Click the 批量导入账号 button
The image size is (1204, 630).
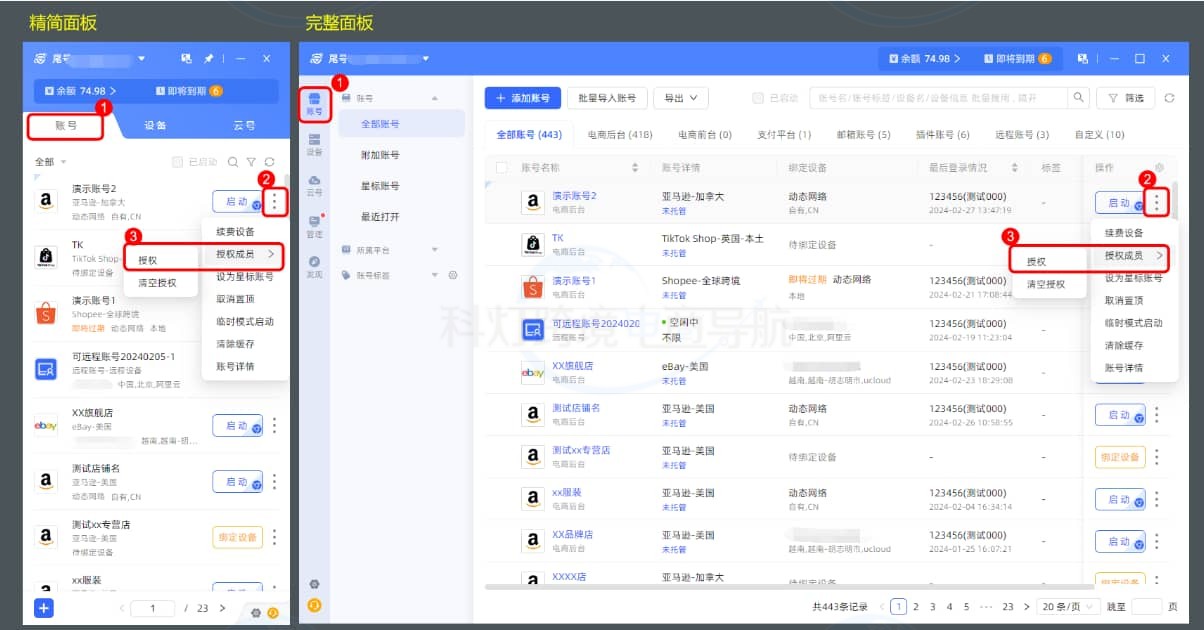tap(608, 98)
